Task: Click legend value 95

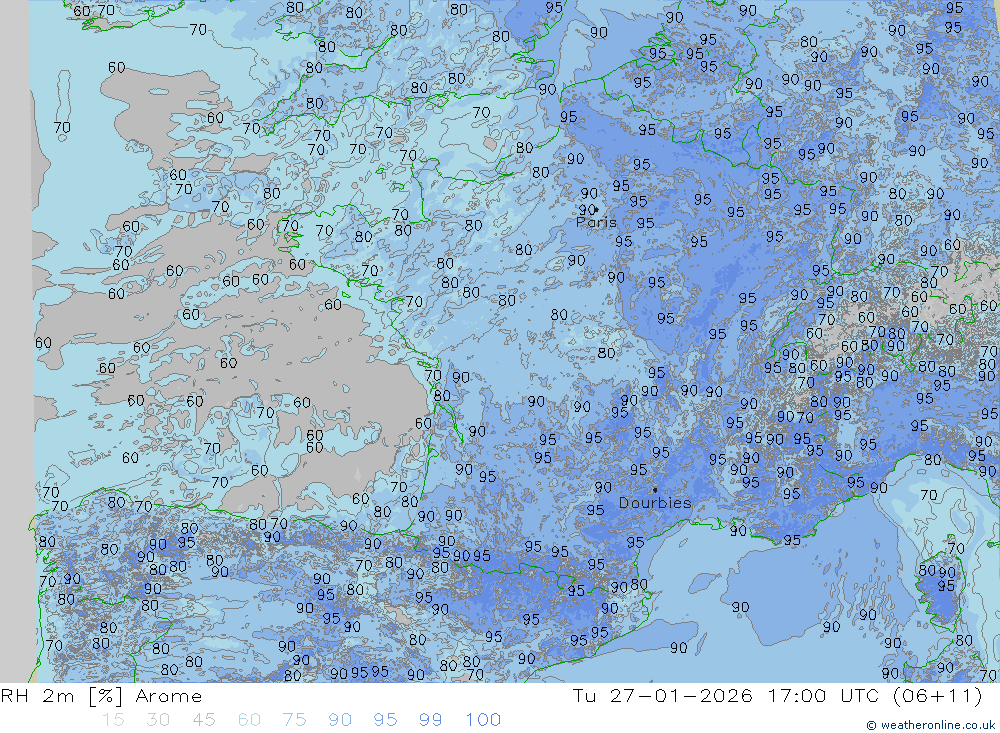Action: click(x=385, y=720)
